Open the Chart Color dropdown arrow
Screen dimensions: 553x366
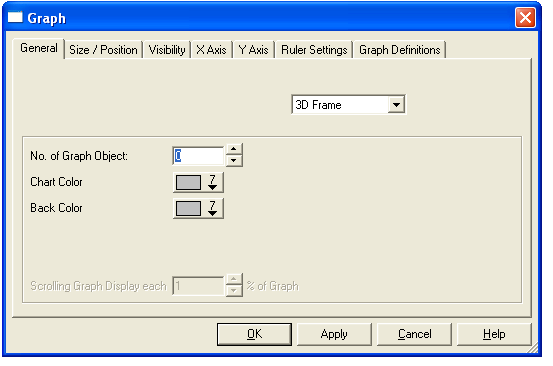[x=212, y=182]
